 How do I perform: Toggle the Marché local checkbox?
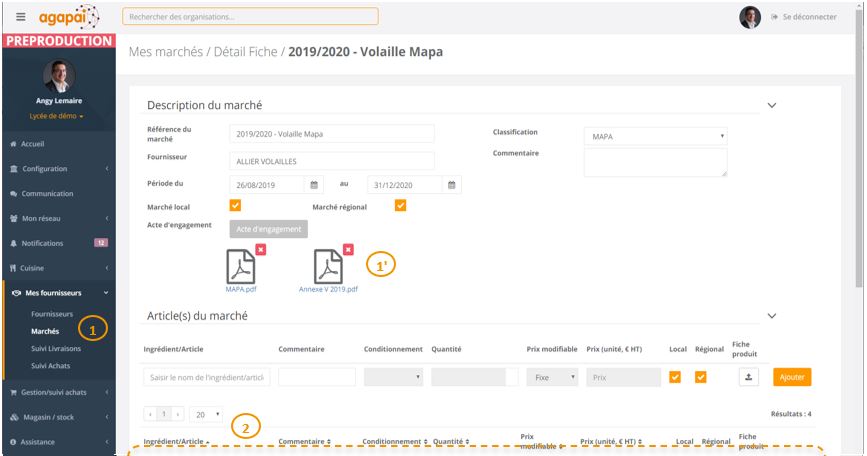pos(235,206)
